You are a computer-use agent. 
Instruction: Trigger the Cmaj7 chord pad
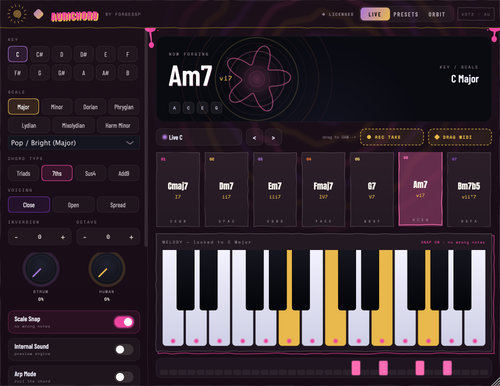[178, 190]
